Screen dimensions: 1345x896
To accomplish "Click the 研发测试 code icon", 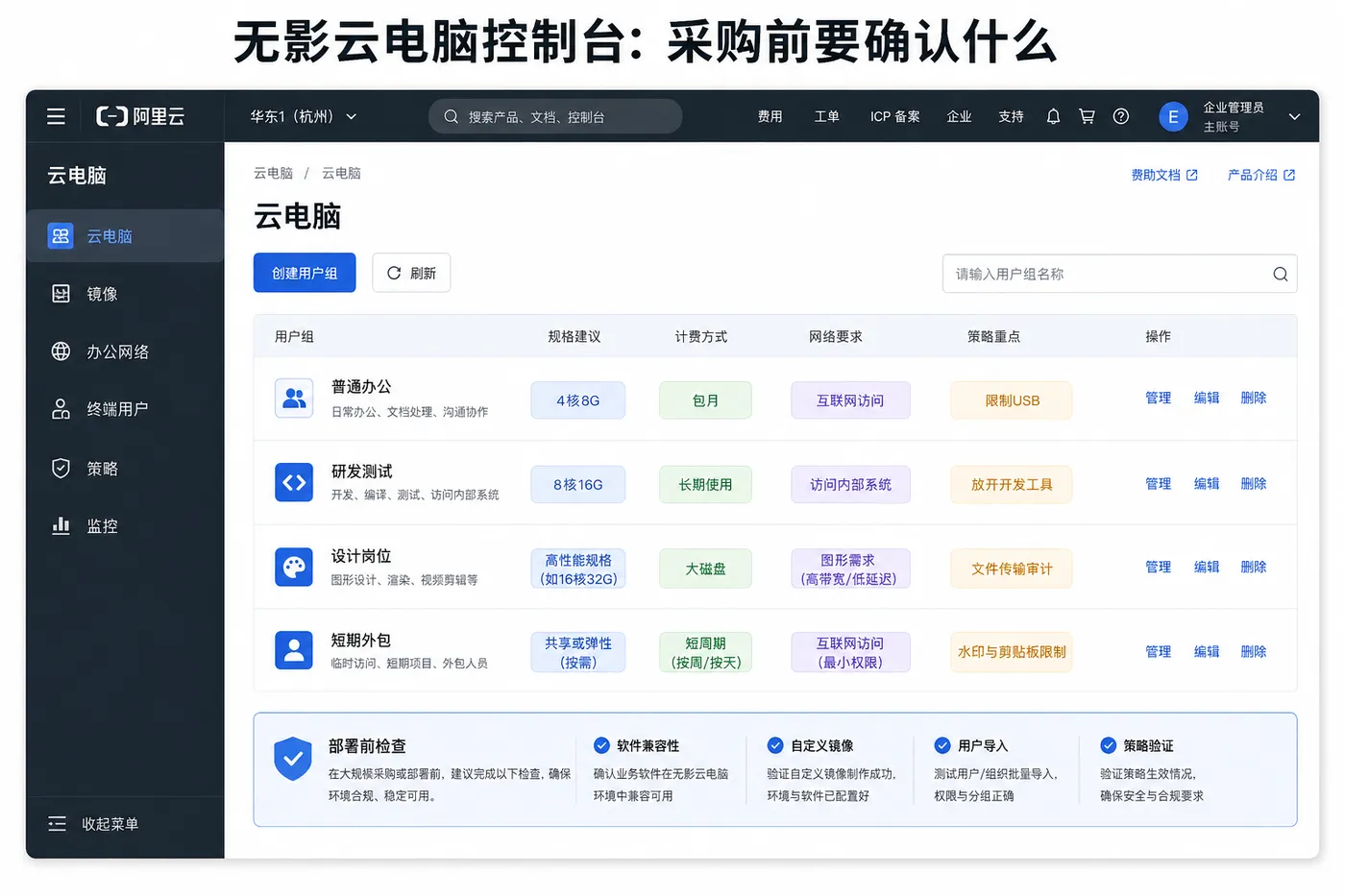I will [x=294, y=482].
